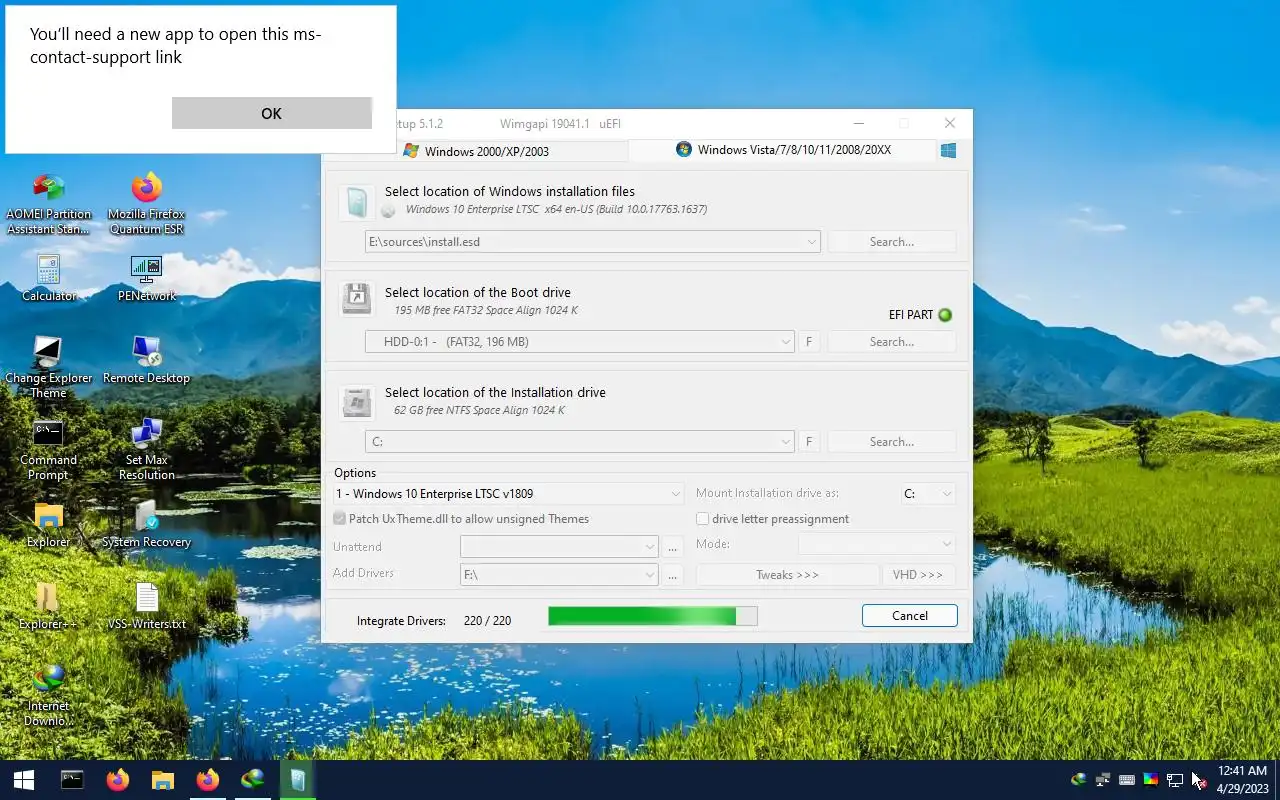
Task: Click OK in the ms-contact-support dialog
Action: 271,113
